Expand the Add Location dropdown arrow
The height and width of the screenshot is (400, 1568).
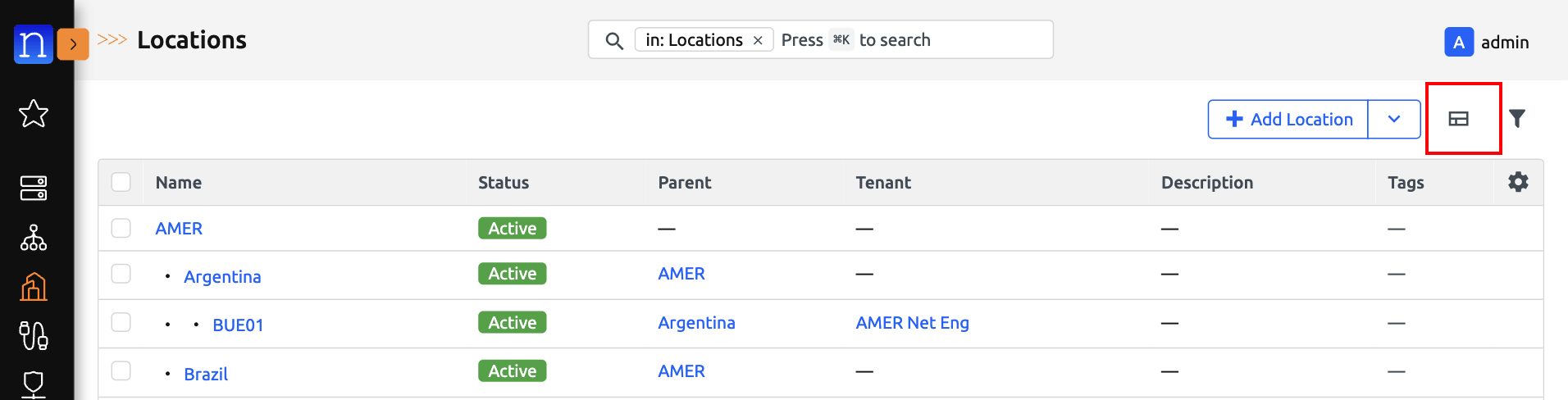[1393, 120]
